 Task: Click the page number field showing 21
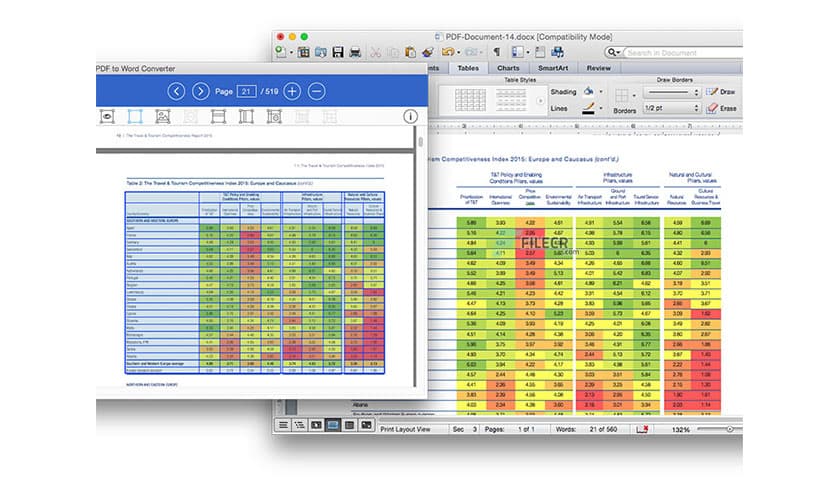tap(246, 91)
